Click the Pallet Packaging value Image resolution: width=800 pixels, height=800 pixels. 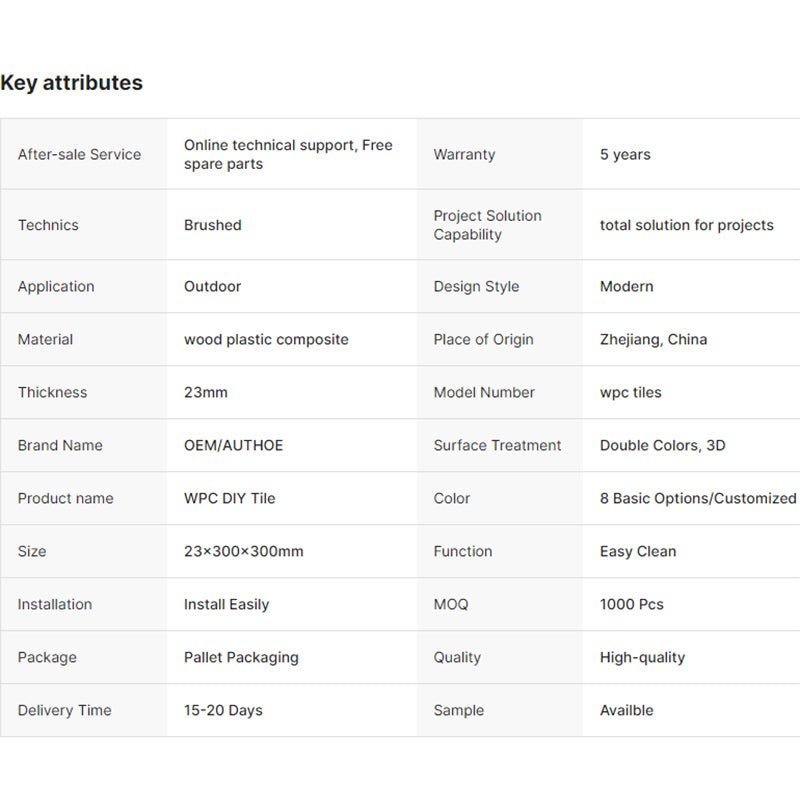[241, 657]
